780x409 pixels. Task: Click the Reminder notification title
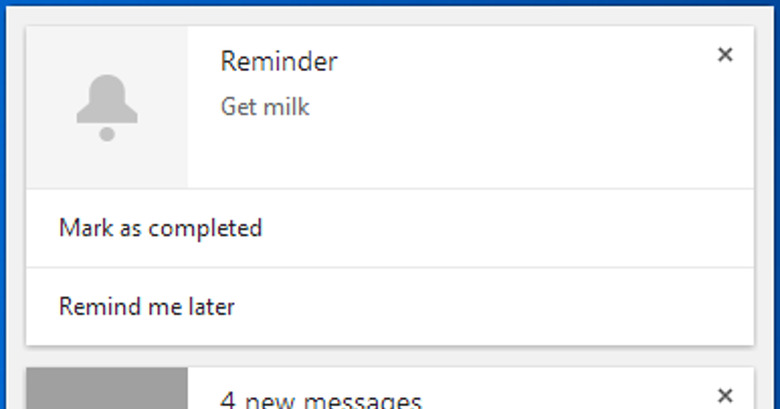coord(279,62)
